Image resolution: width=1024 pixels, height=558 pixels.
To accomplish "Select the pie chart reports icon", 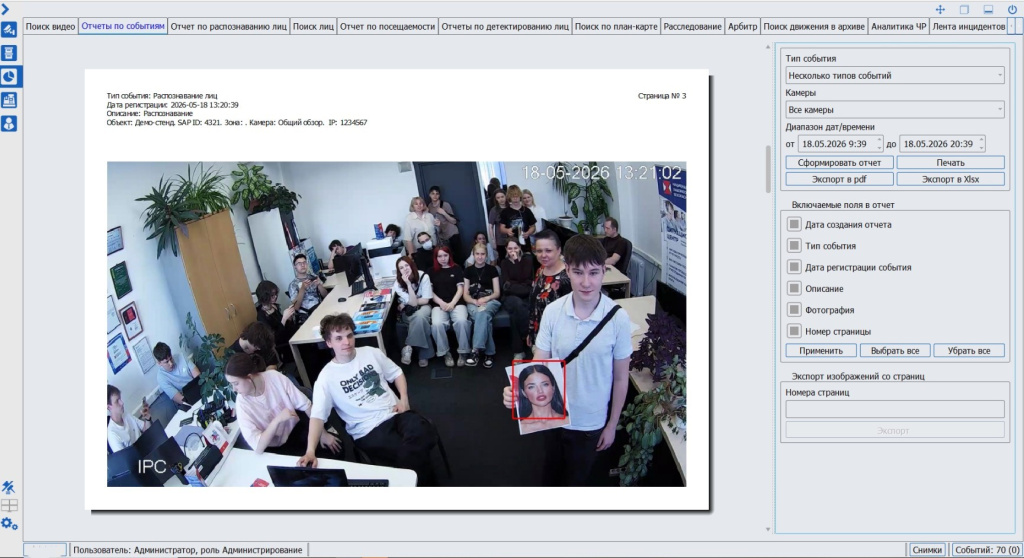I will (x=9, y=76).
